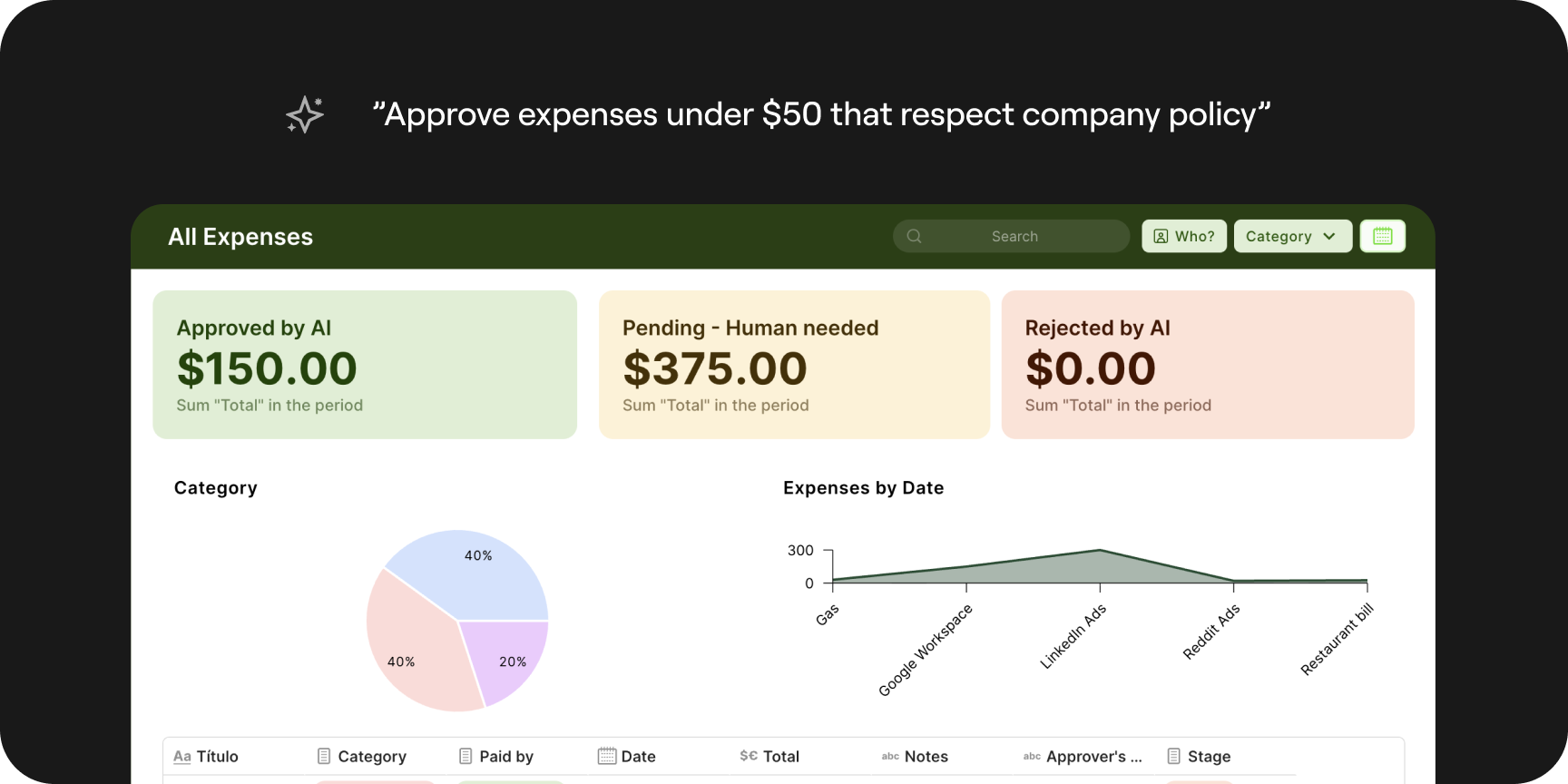Click the Total column currency icon
1568x784 pixels.
[x=749, y=756]
